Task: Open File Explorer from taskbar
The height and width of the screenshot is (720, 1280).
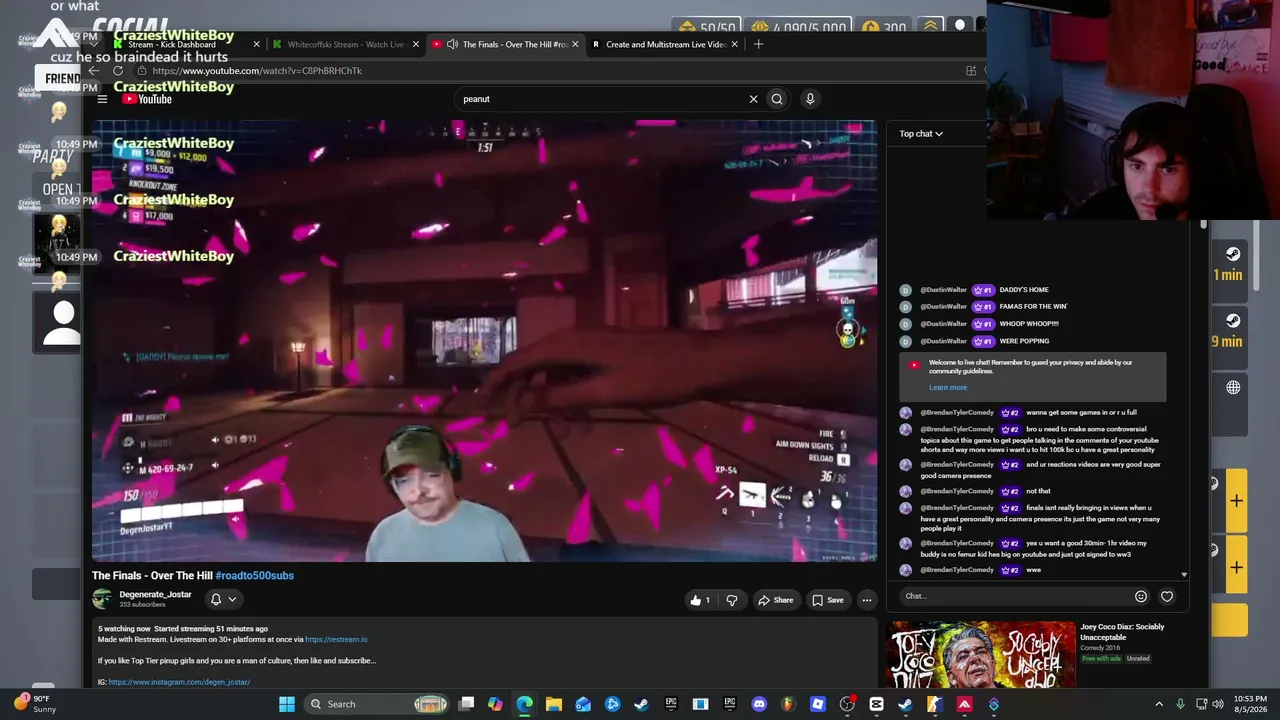Action: click(554, 704)
